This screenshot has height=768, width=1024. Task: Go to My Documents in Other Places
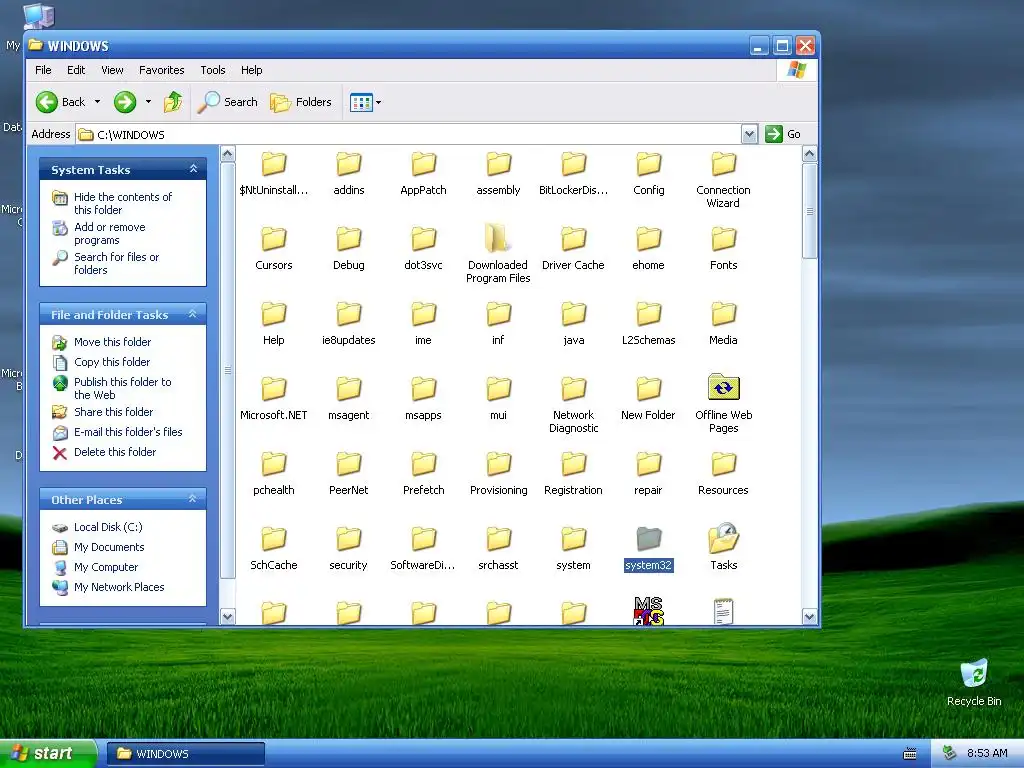coord(109,547)
